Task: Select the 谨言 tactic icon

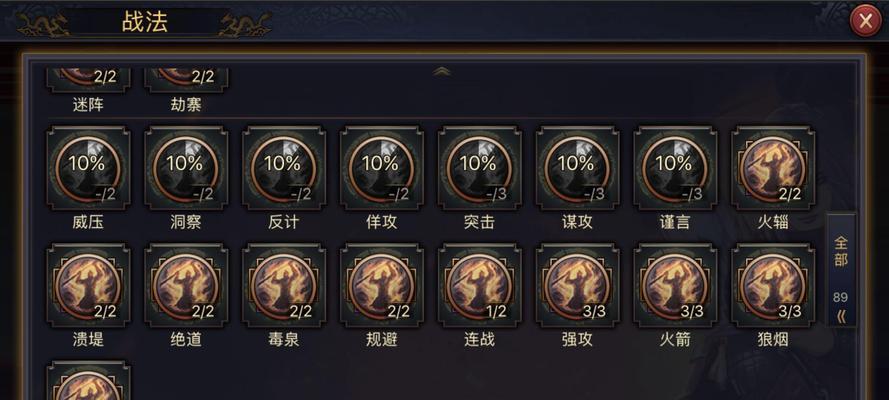Action: pyautogui.click(x=675, y=168)
